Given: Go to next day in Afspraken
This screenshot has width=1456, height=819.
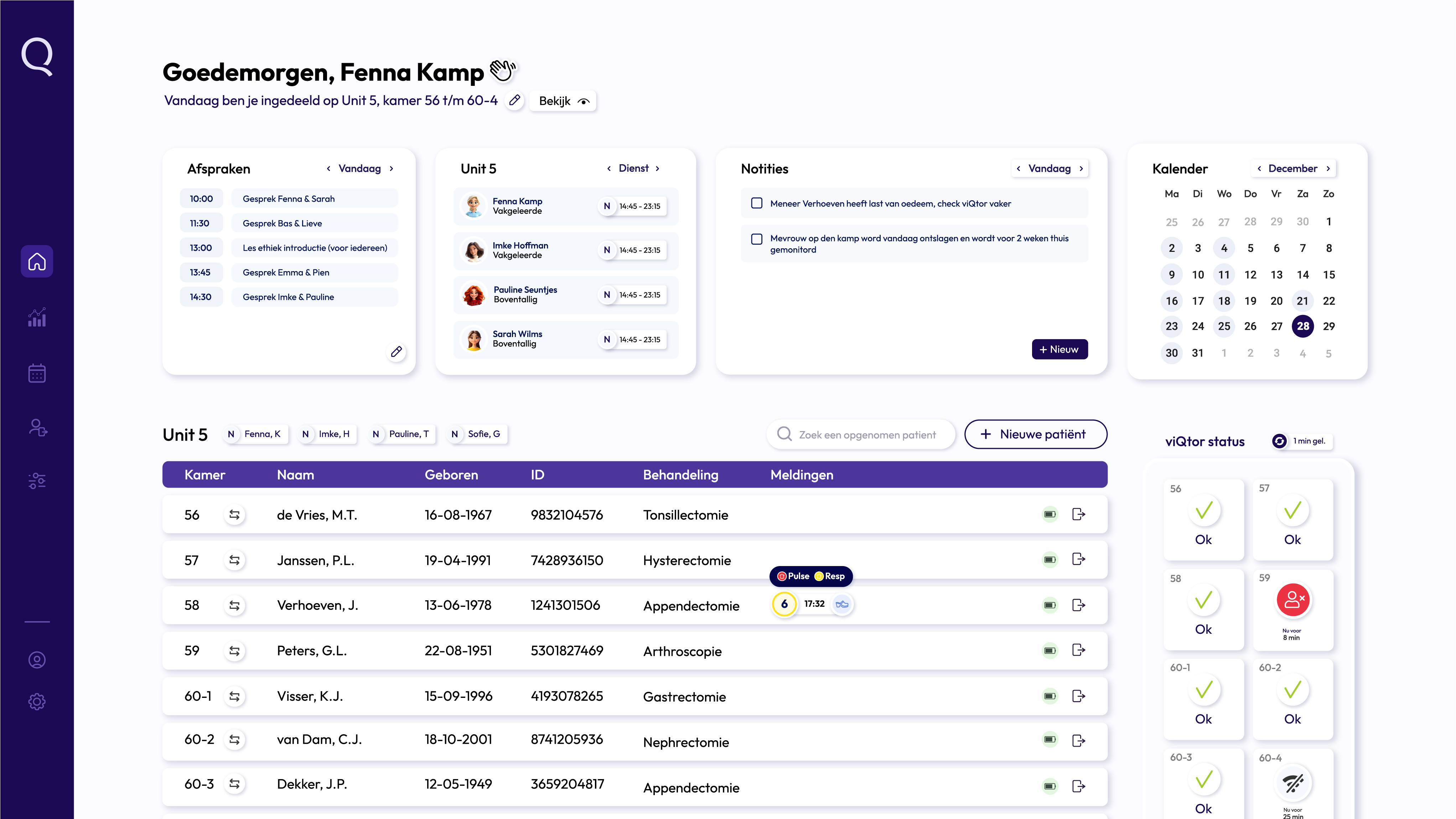Looking at the screenshot, I should pyautogui.click(x=391, y=169).
